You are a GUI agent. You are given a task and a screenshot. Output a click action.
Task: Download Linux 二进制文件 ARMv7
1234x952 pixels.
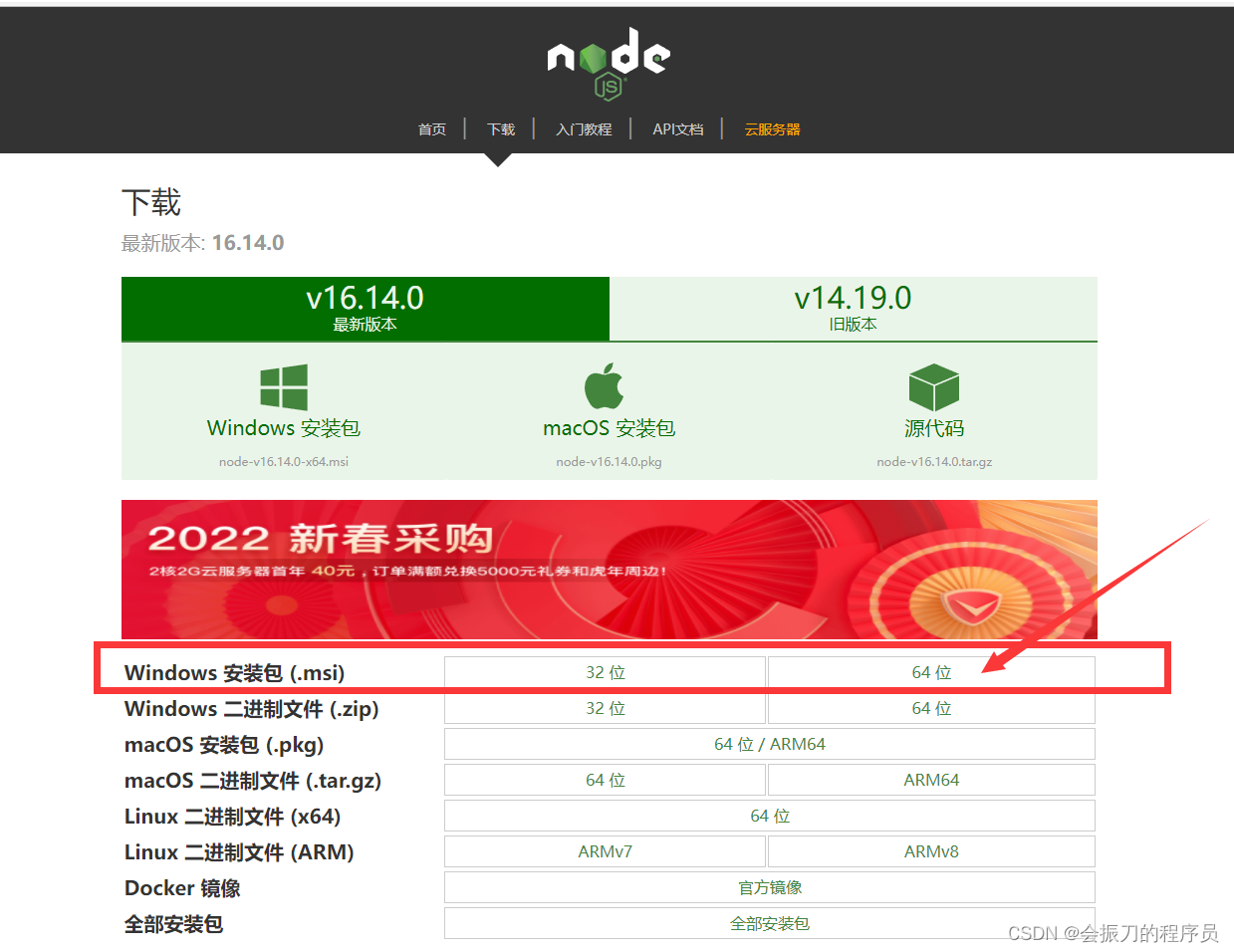click(606, 852)
